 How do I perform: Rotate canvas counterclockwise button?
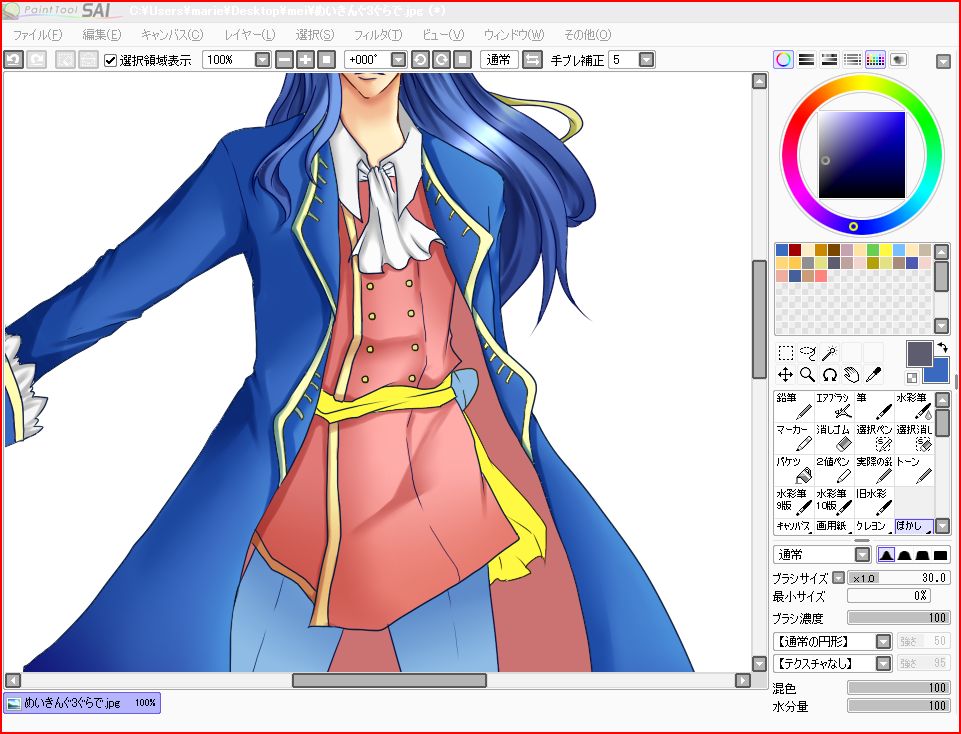(420, 59)
